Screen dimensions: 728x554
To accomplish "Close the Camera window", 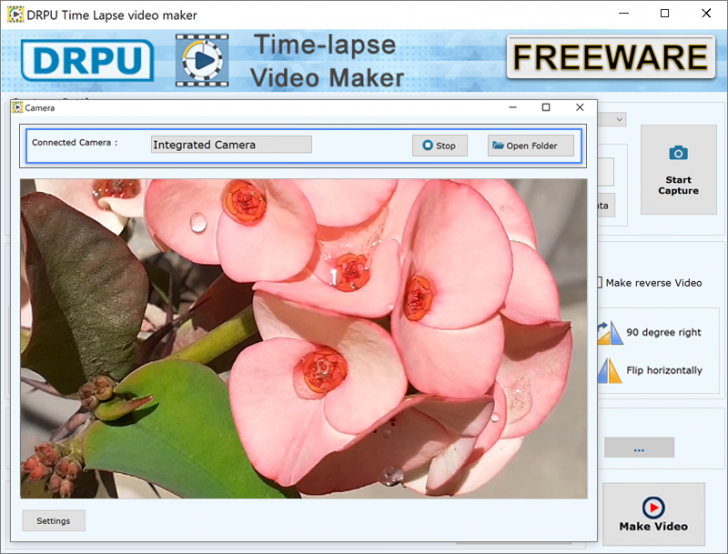I will coord(580,107).
